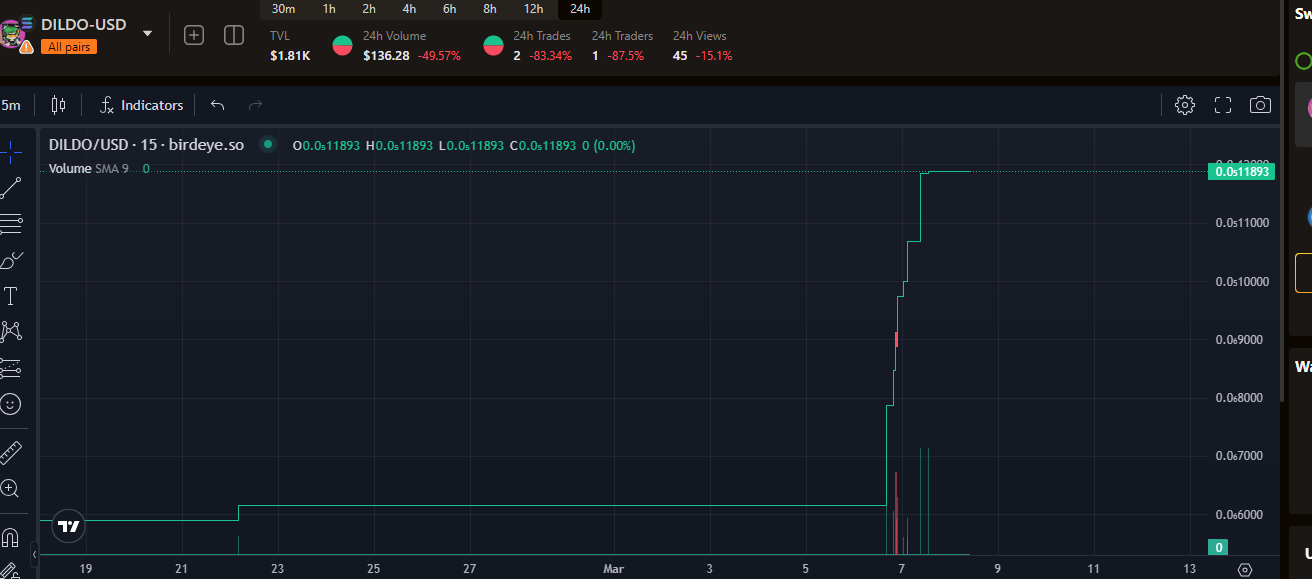Viewport: 1312px width, 579px height.
Task: Click the Mar date label on time axis
Action: 613,569
